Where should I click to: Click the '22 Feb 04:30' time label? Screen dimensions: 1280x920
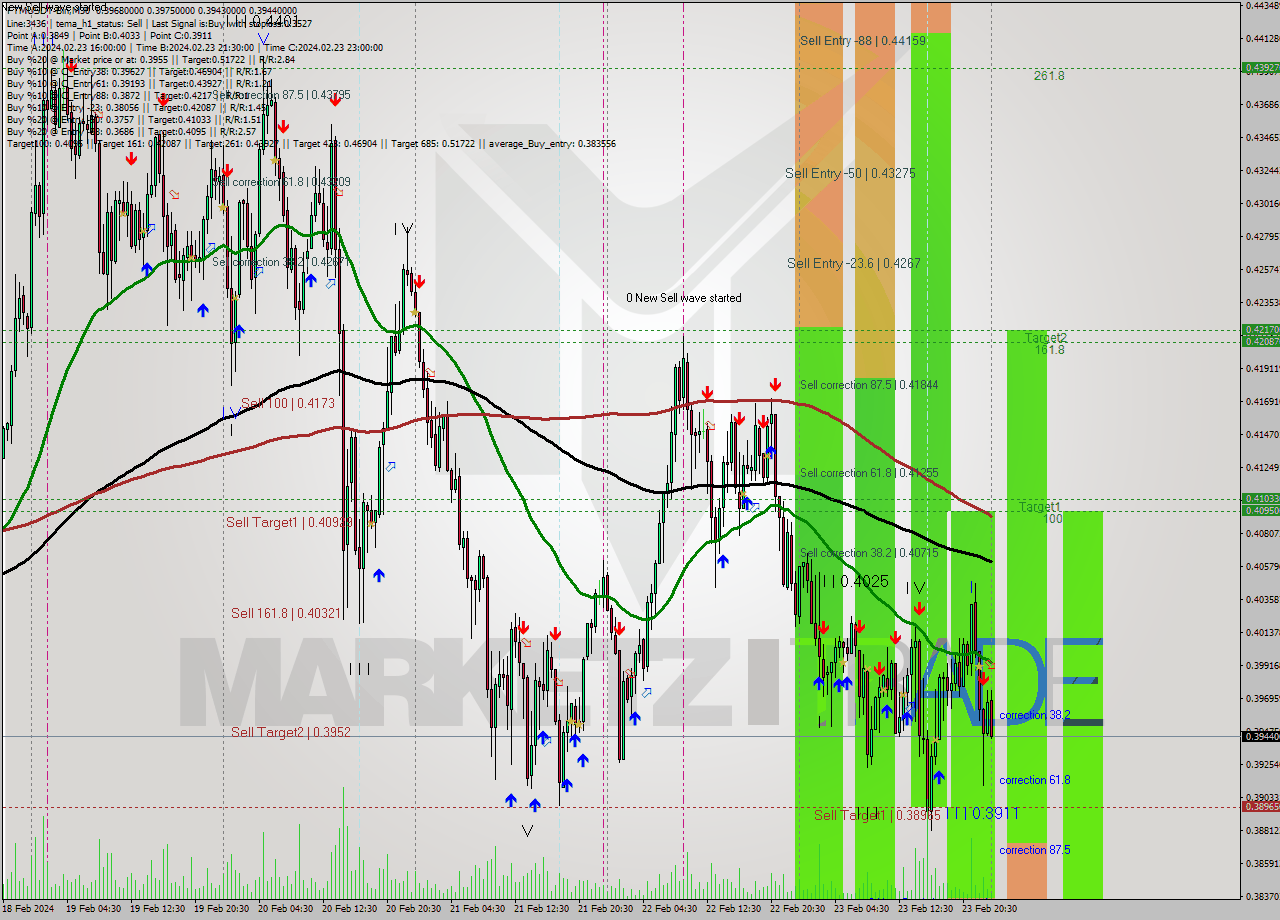point(670,909)
